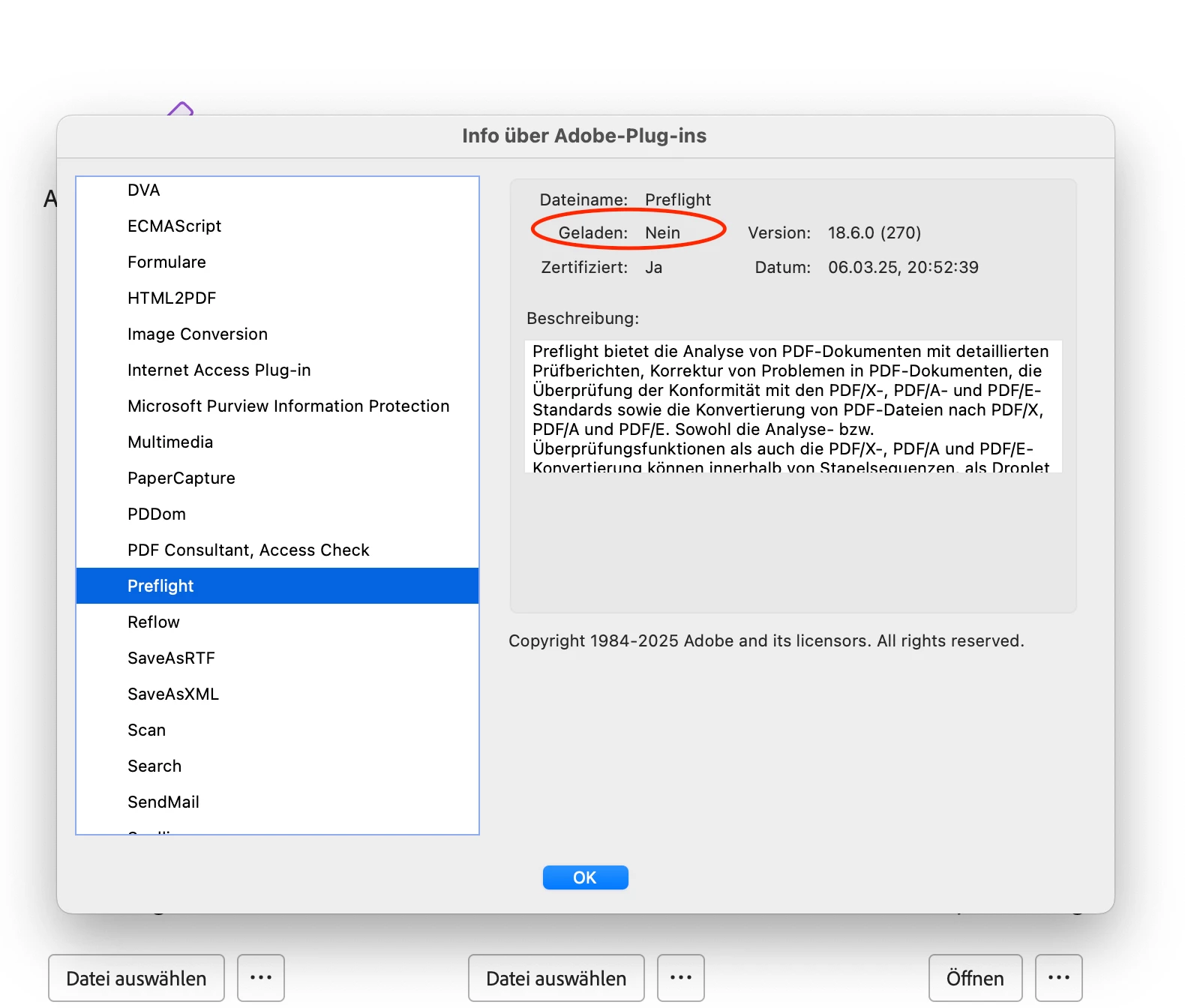1185x1008 pixels.
Task: Select SaveAsRTF in the list
Action: point(277,658)
